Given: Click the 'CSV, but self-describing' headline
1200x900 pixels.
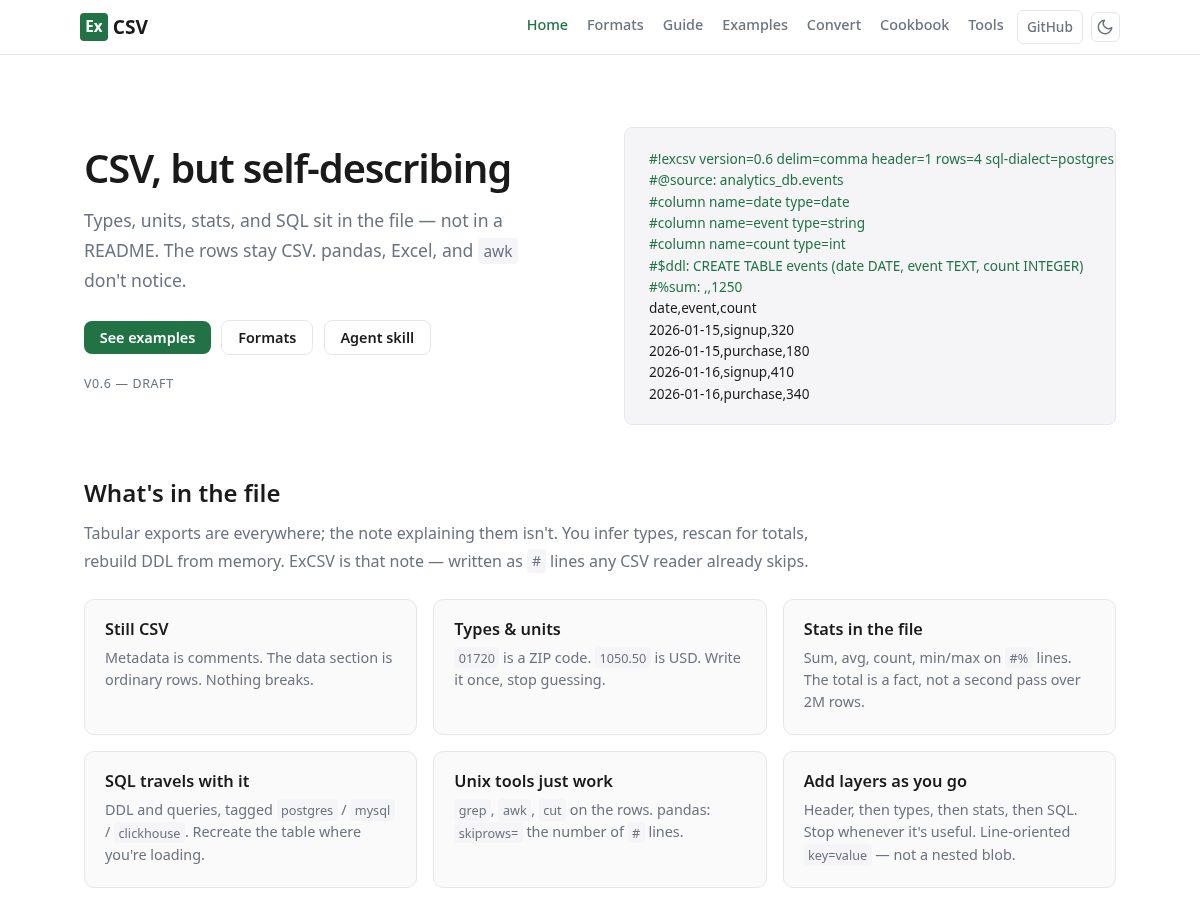Looking at the screenshot, I should click(297, 169).
